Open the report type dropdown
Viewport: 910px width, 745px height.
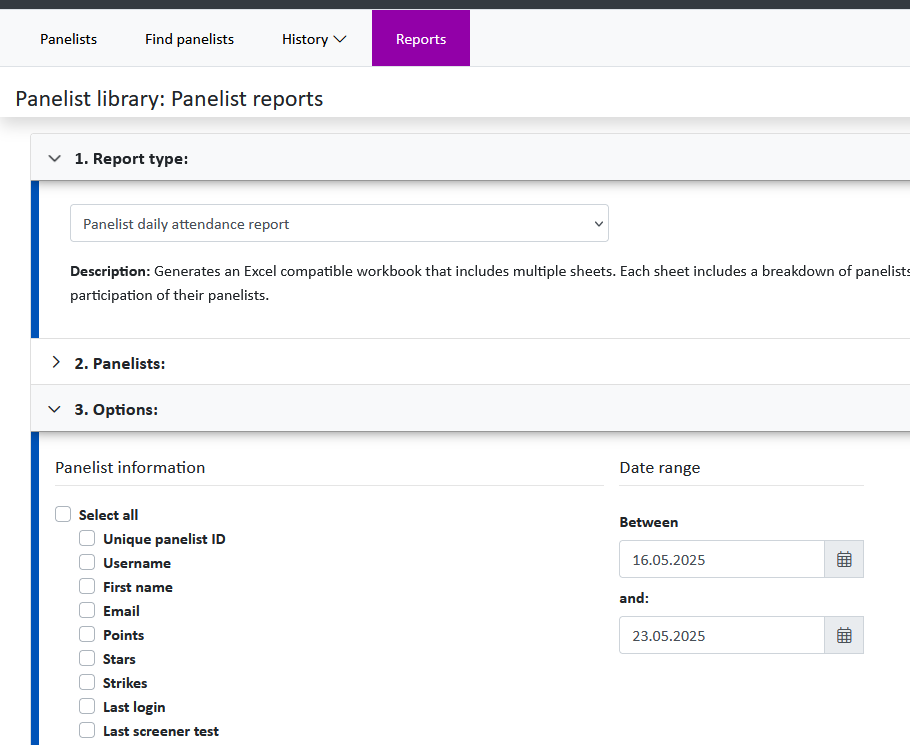pyautogui.click(x=340, y=223)
